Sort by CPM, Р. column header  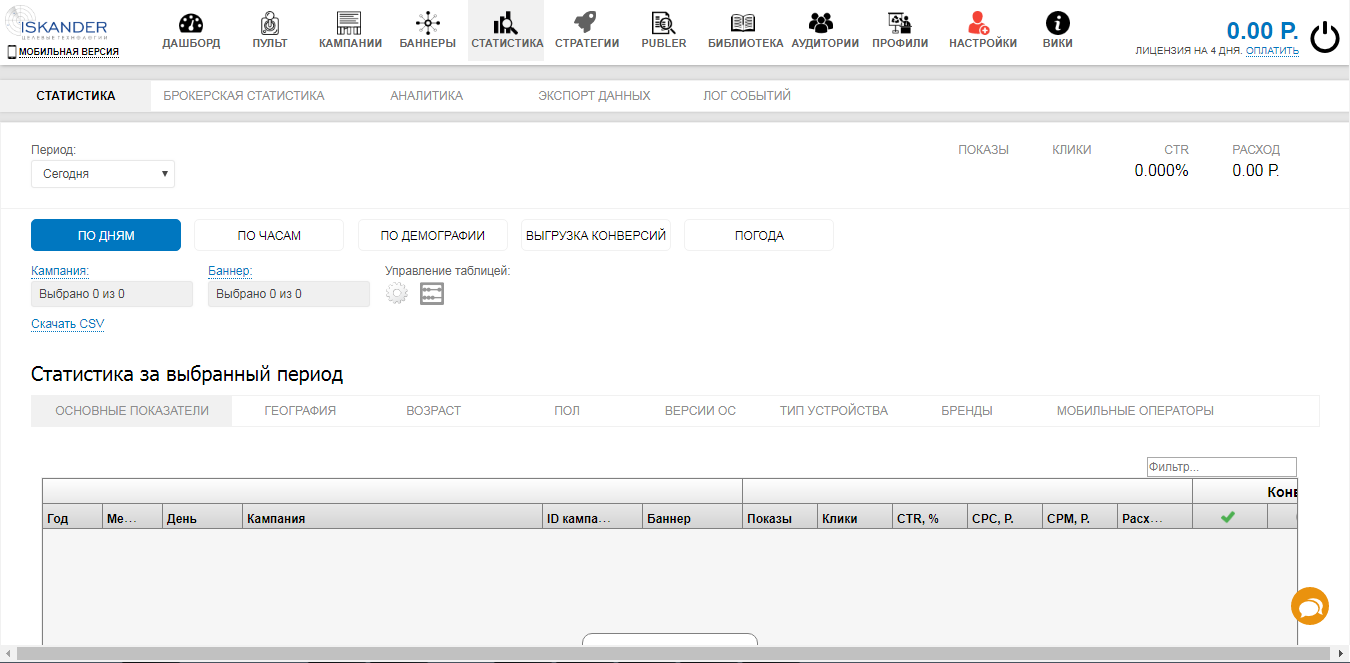tap(1080, 517)
